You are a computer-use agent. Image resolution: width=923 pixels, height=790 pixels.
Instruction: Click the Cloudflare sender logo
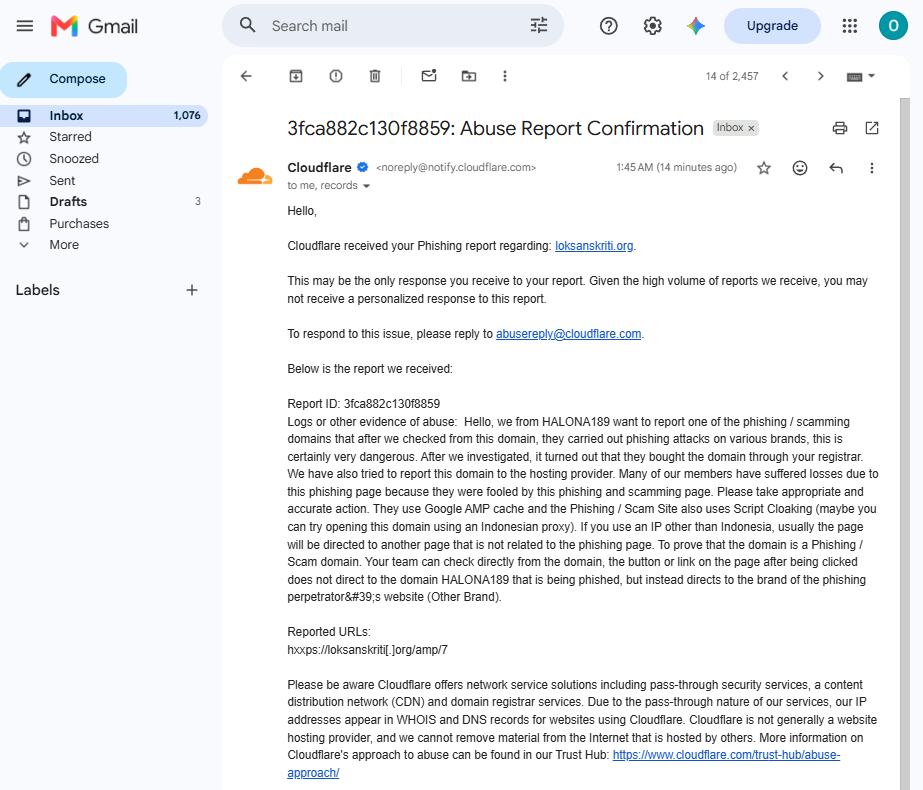[255, 176]
